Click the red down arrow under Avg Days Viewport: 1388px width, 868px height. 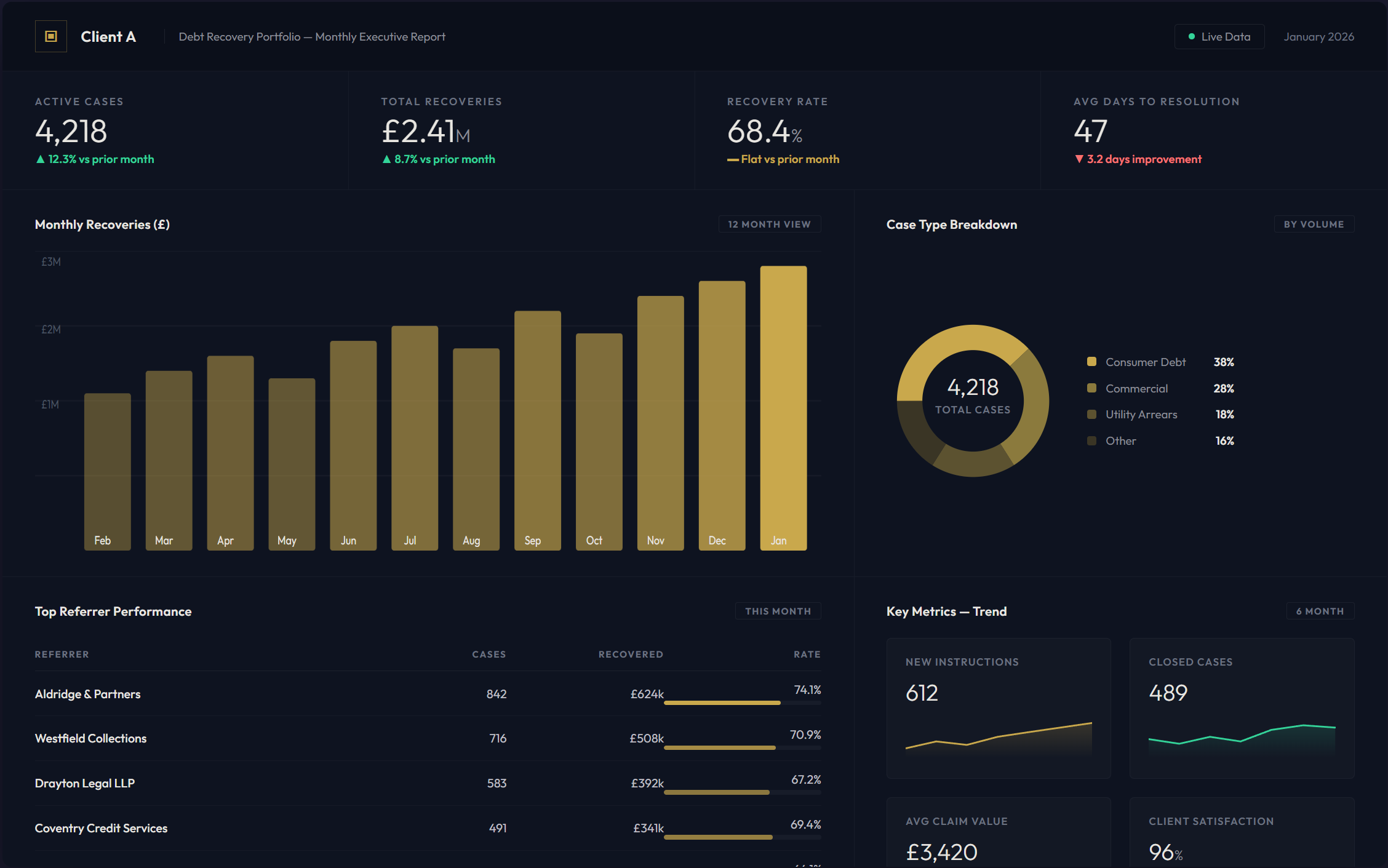coord(1079,159)
